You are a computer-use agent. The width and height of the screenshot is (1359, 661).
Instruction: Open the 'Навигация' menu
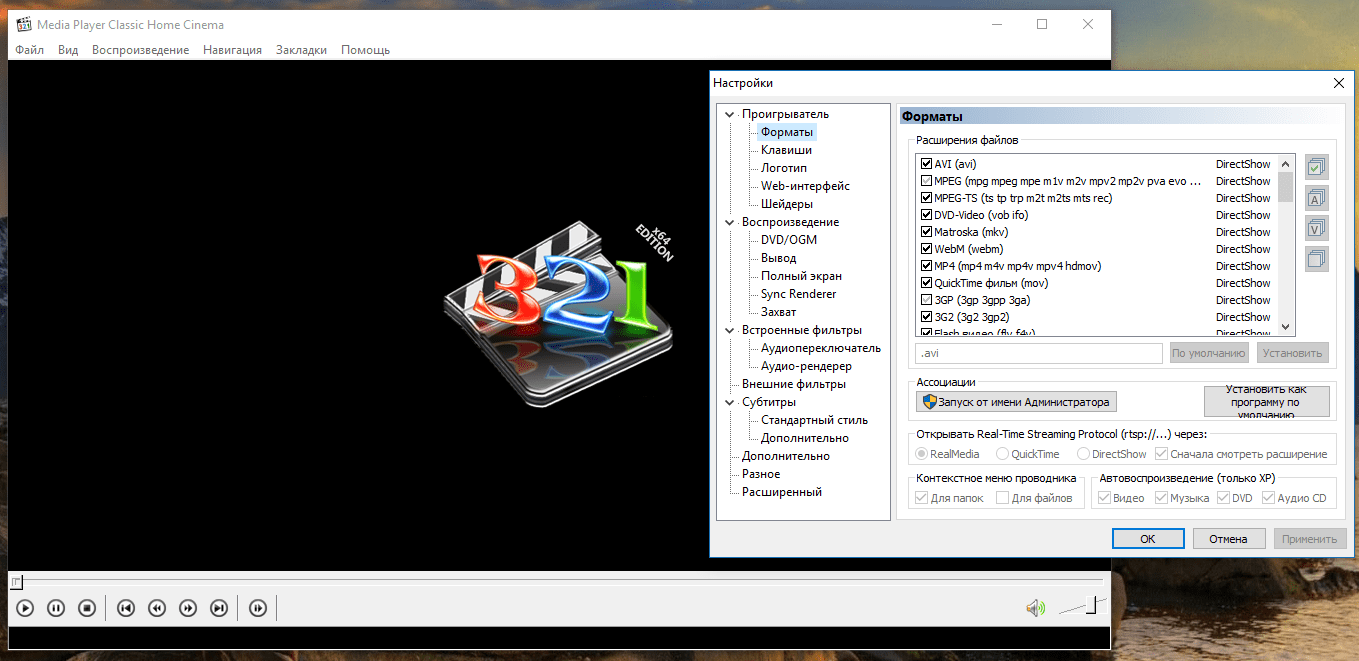(x=232, y=49)
